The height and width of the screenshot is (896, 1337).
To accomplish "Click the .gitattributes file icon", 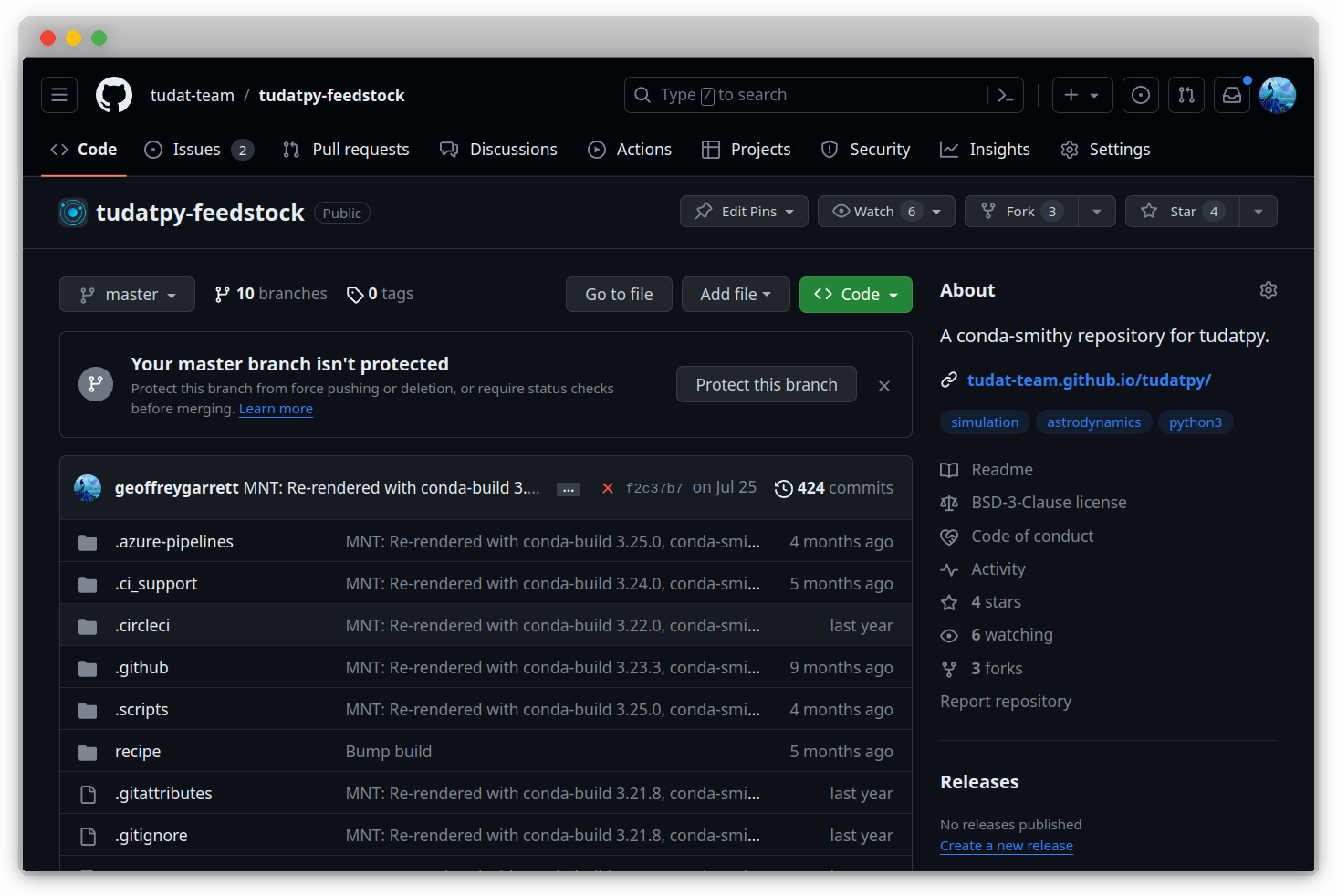I will coord(89,795).
